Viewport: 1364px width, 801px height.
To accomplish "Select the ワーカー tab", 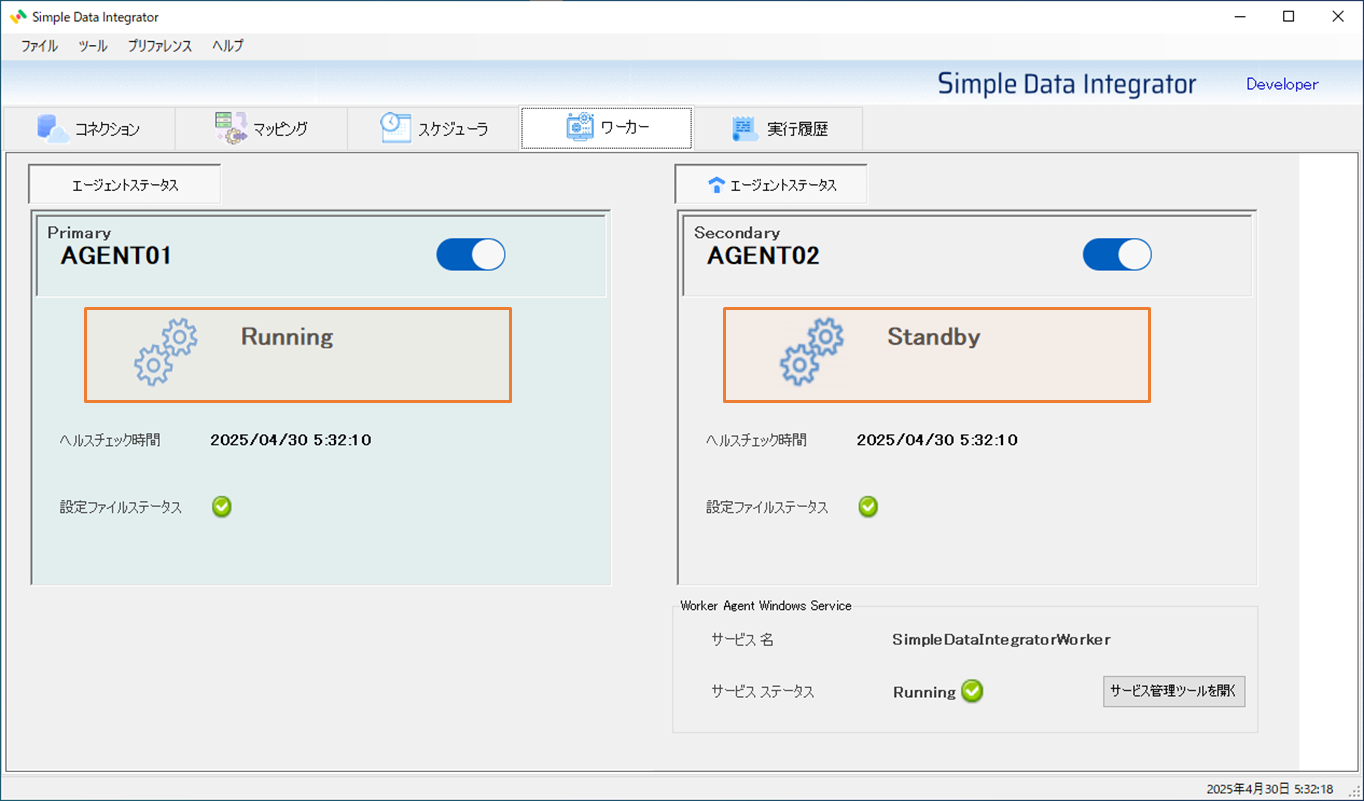I will [606, 128].
